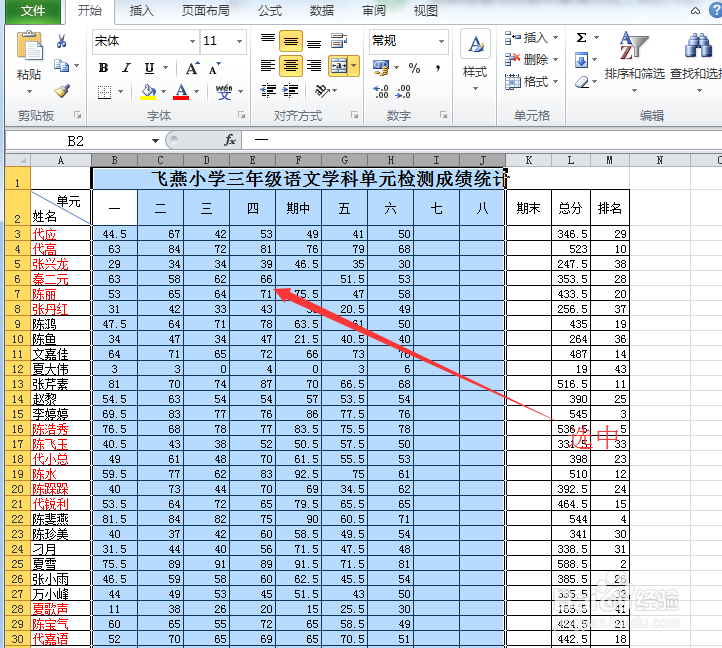The height and width of the screenshot is (648, 722).
Task: Switch to the 审阅 Review tab
Action: (x=373, y=10)
